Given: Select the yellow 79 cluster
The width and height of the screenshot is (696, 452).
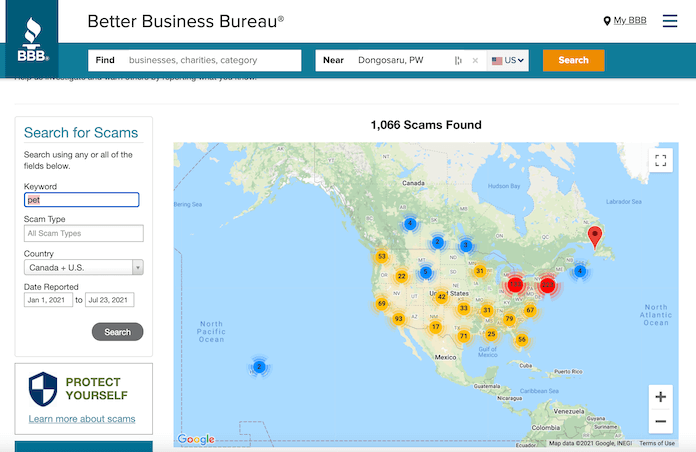Looking at the screenshot, I should [509, 318].
